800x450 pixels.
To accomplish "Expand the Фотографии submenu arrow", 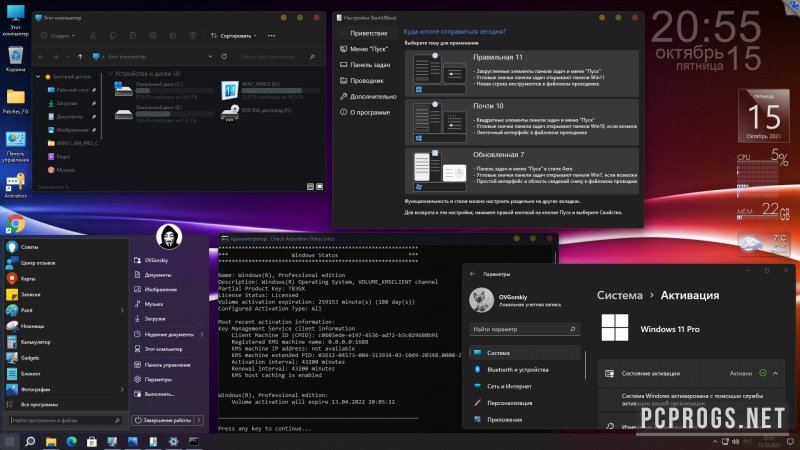I will [x=122, y=389].
